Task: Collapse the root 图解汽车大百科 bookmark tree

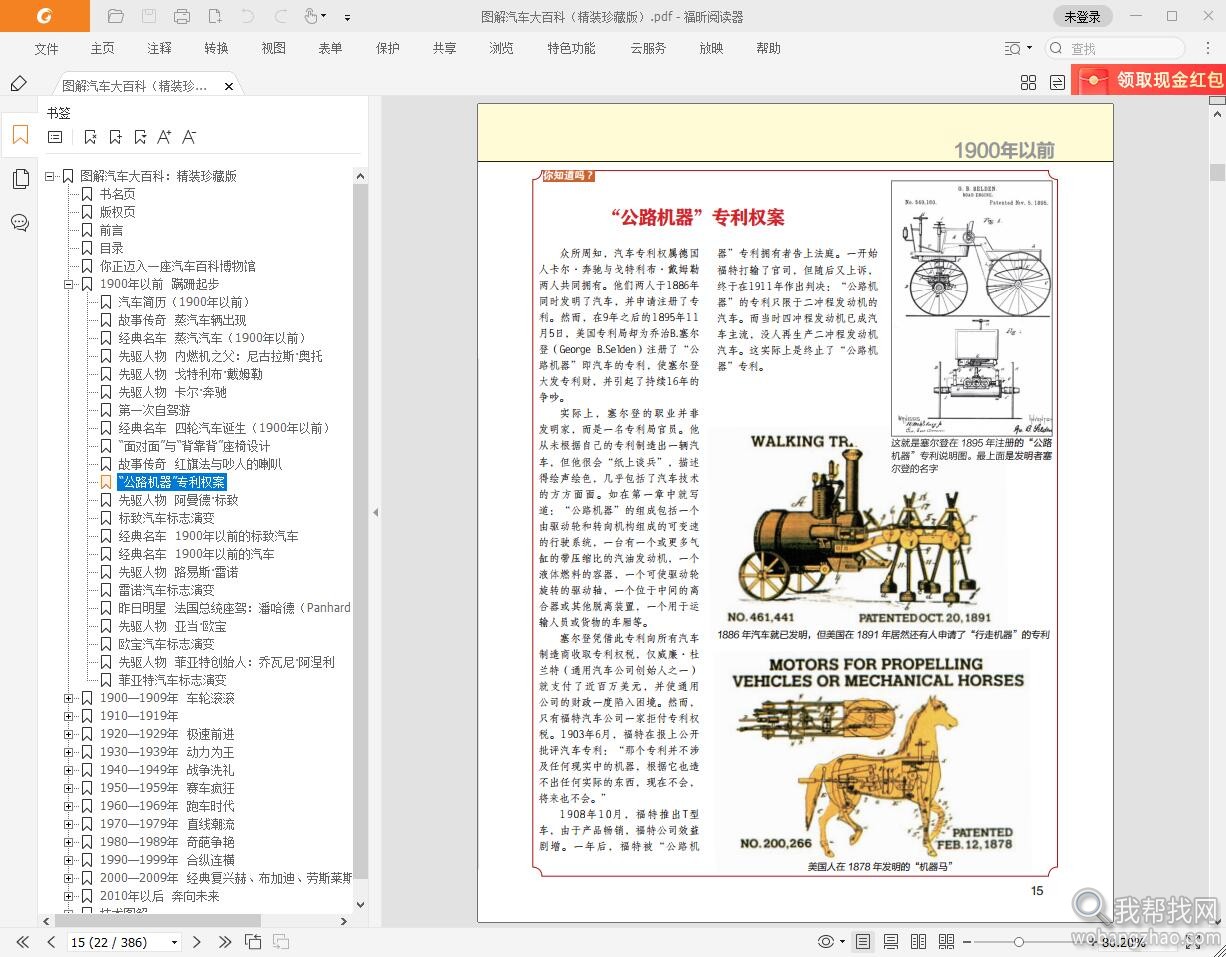Action: (49, 176)
